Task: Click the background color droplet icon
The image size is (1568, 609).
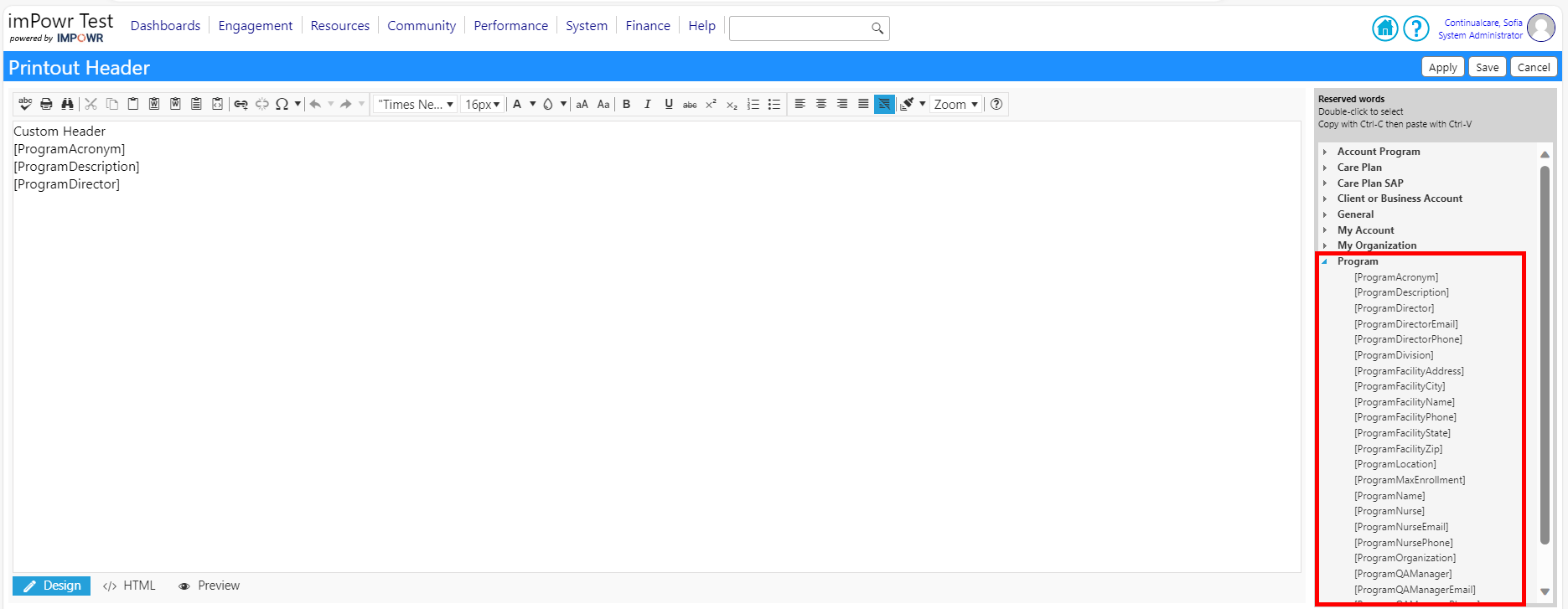Action: (x=548, y=104)
